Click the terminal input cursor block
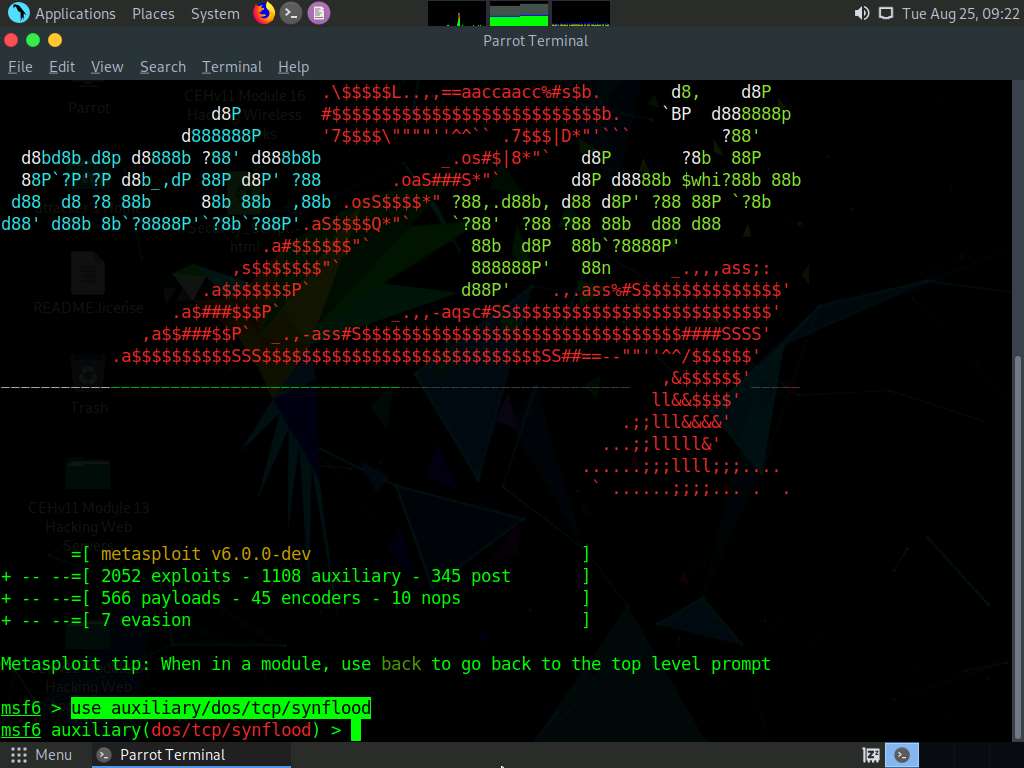 tap(355, 730)
